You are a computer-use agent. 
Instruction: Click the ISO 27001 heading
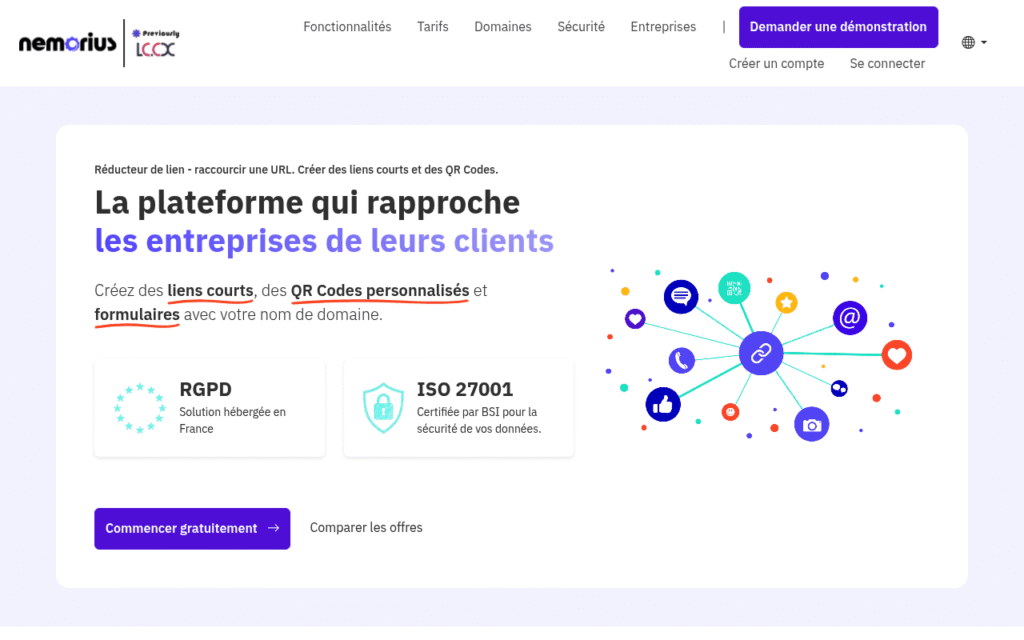(465, 389)
